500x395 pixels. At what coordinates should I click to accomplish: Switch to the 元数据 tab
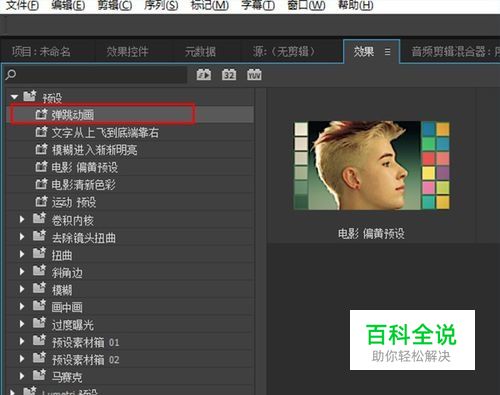[x=200, y=52]
